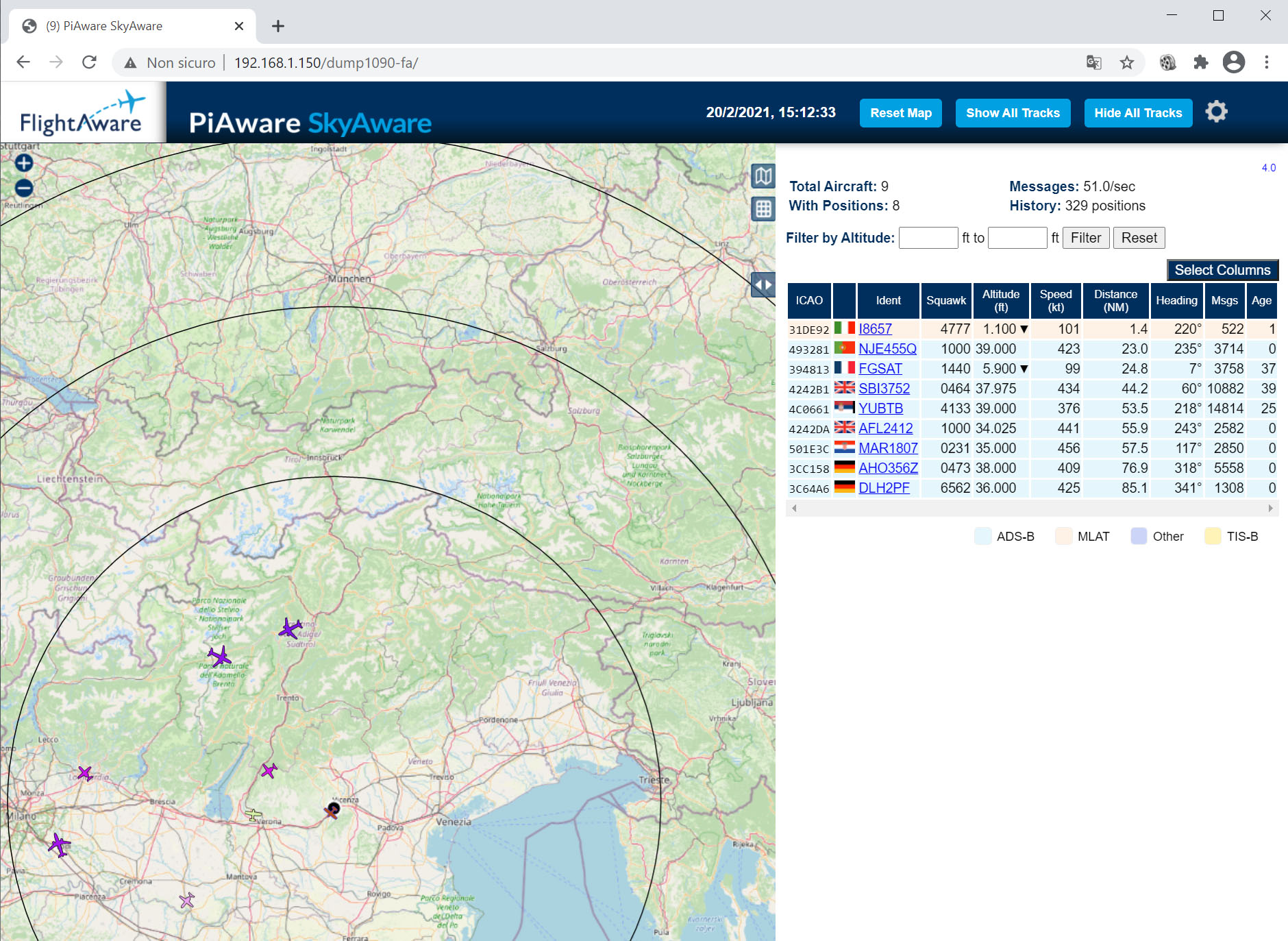
Task: Close the PiAware SkyAware tab
Action: click(x=239, y=26)
